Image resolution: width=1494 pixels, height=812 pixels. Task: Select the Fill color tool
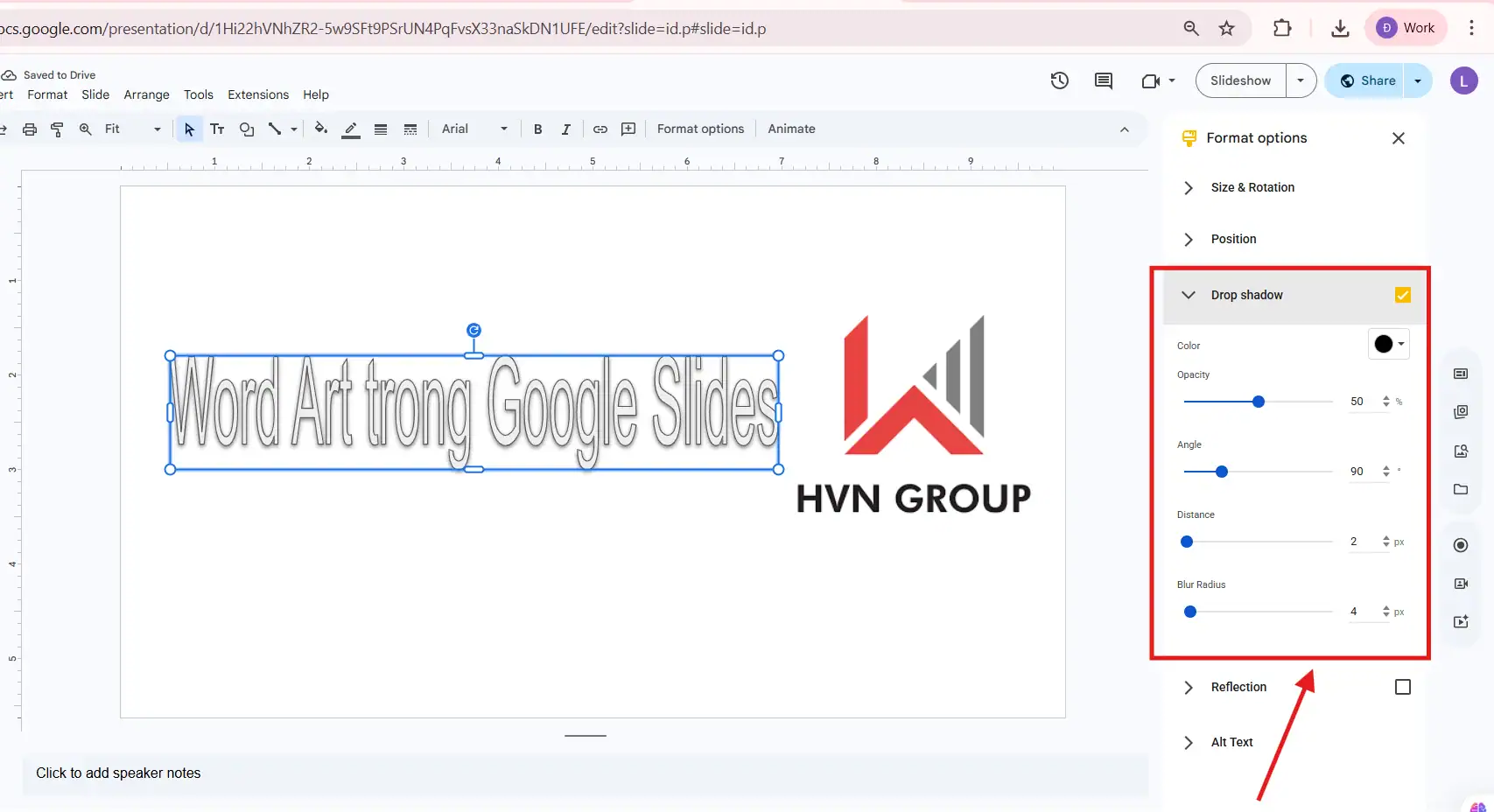[320, 129]
